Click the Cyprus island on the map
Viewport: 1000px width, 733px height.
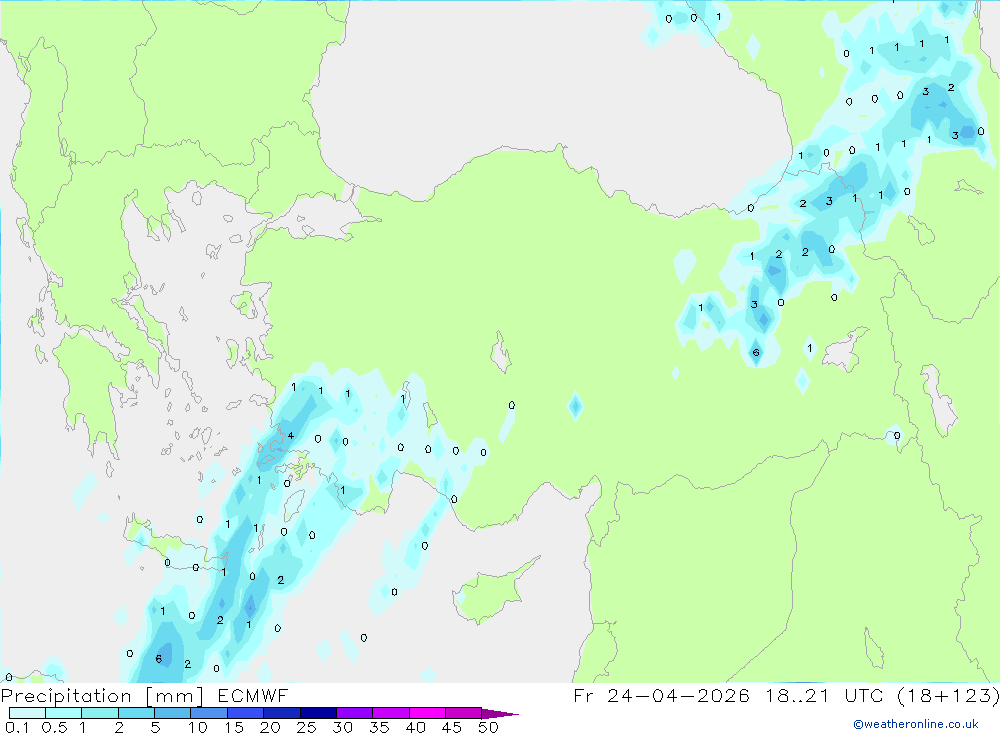494,590
